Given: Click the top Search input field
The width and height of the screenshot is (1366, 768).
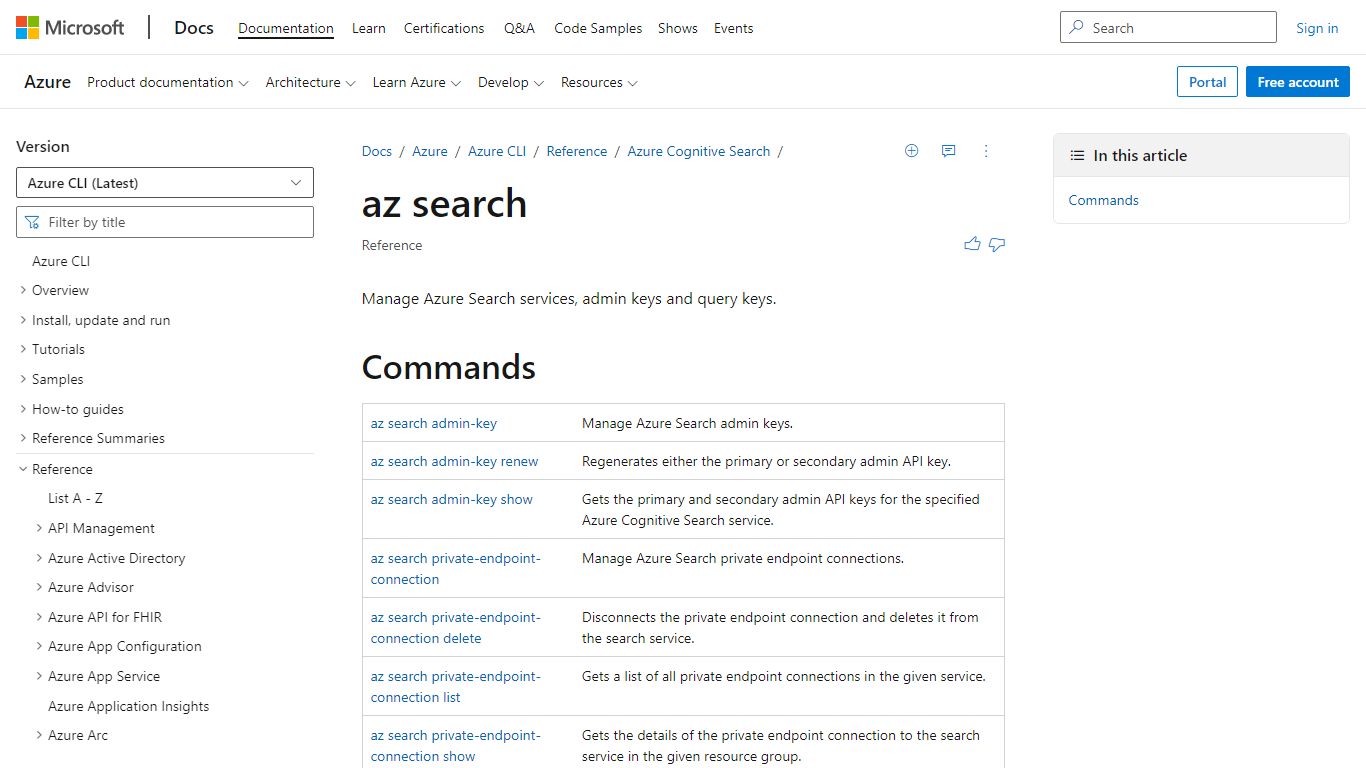Looking at the screenshot, I should pyautogui.click(x=1168, y=28).
